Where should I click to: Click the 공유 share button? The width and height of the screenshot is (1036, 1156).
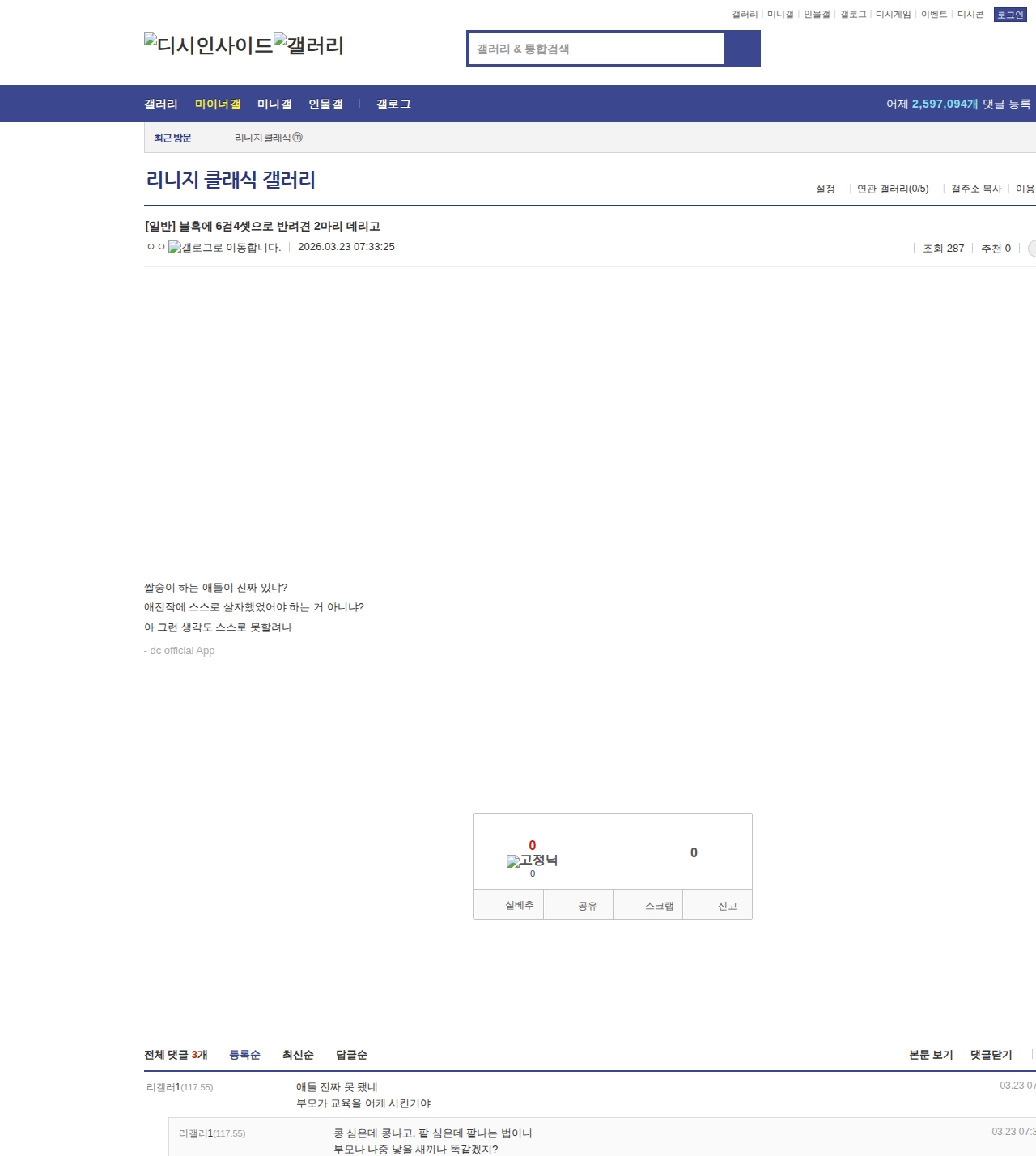pyautogui.click(x=579, y=905)
